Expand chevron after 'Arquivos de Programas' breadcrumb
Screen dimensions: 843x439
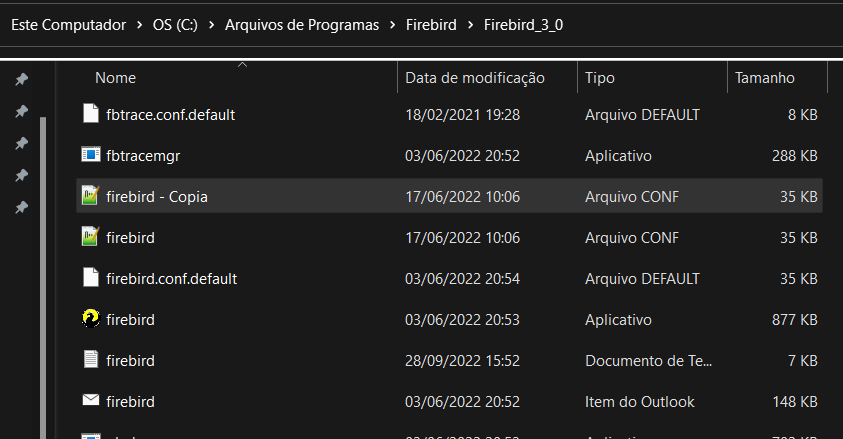393,25
